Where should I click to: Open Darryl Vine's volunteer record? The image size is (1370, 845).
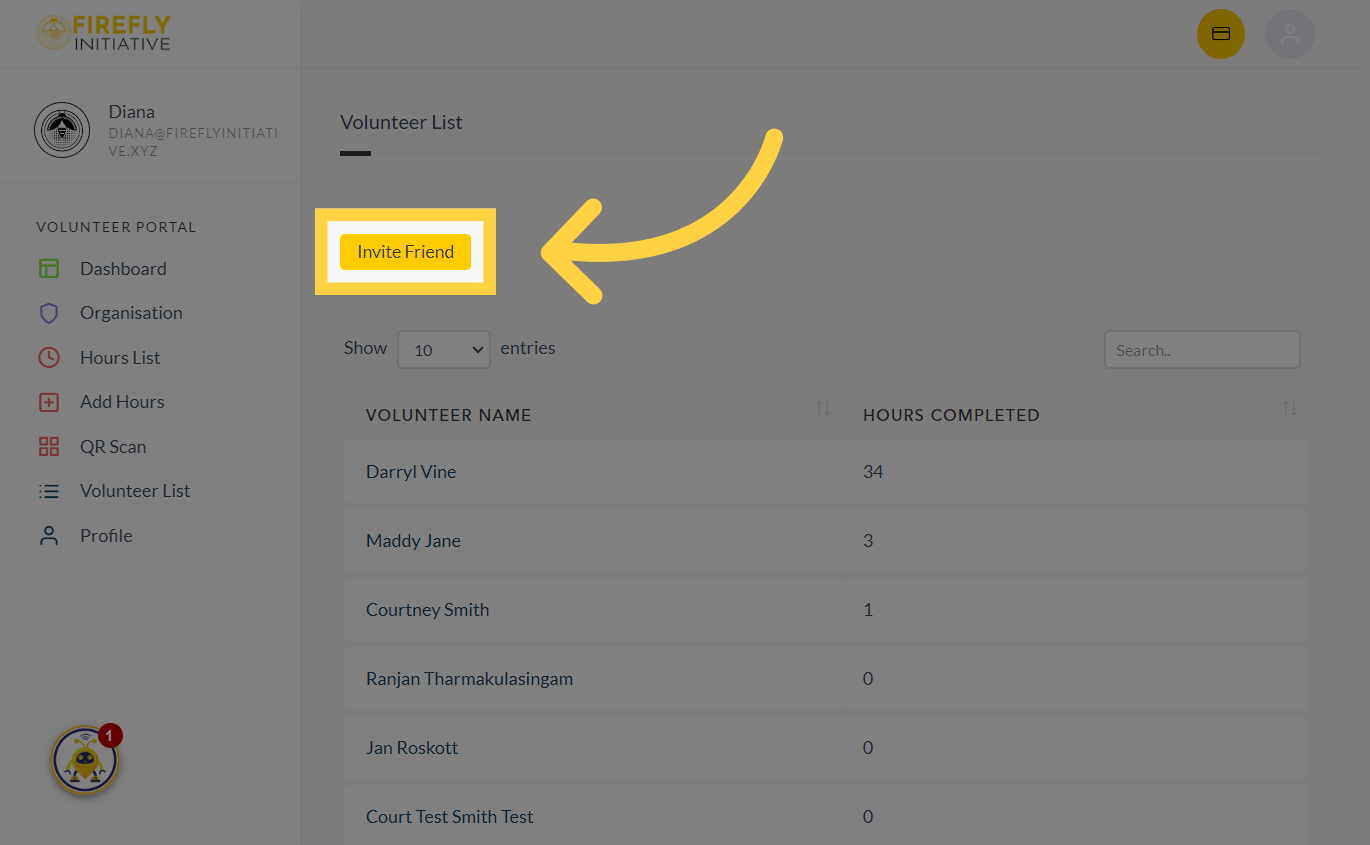pos(411,471)
